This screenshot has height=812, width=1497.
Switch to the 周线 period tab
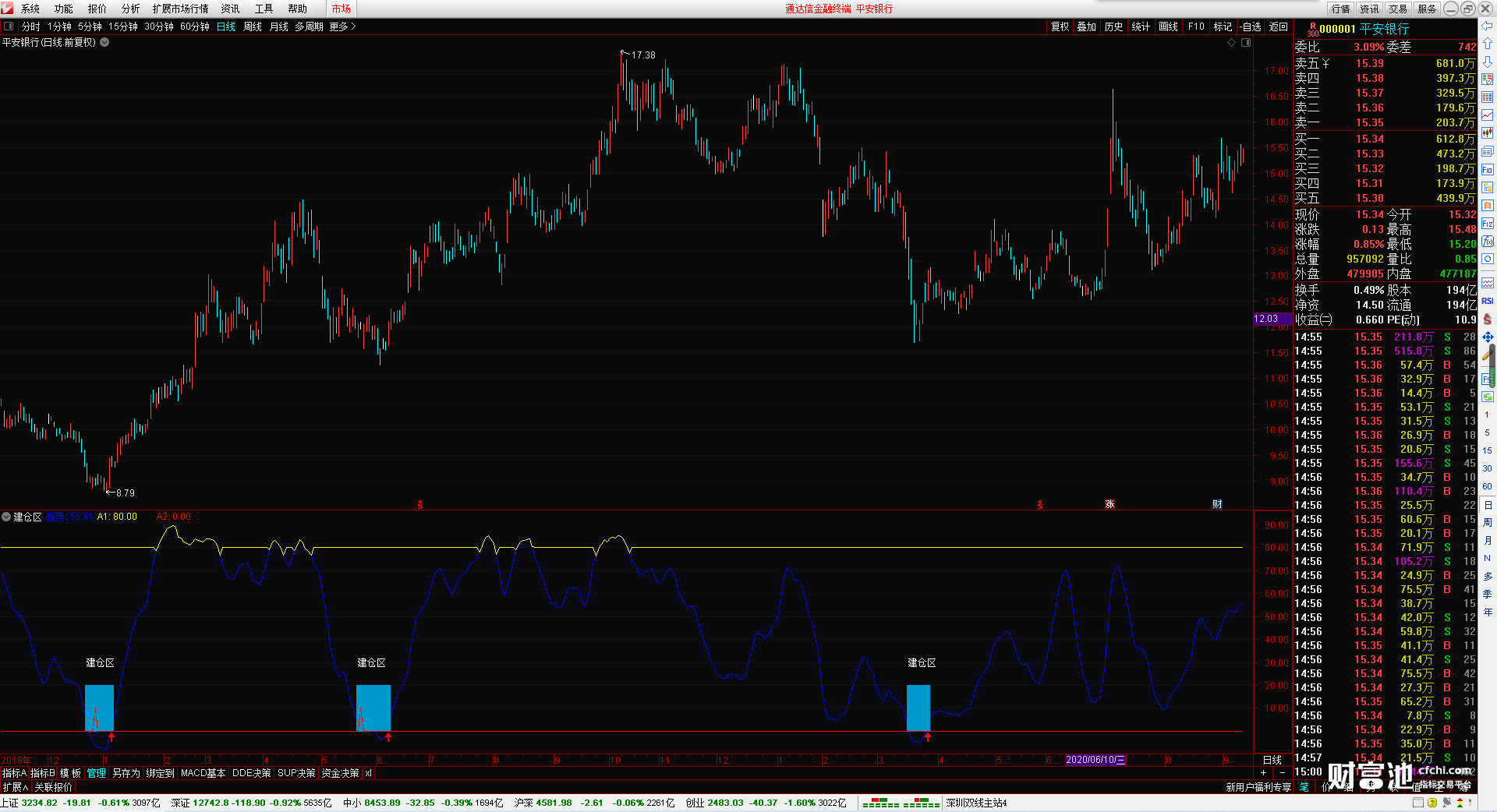pos(253,26)
